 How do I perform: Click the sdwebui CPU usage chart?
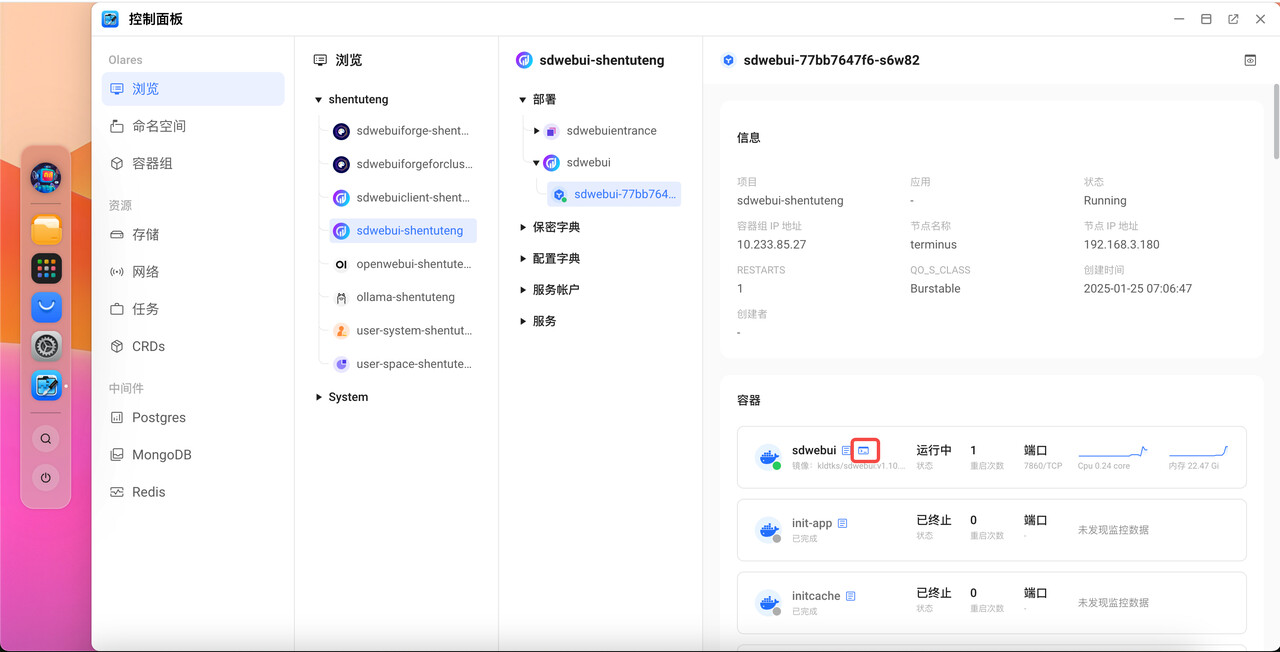tap(1113, 452)
